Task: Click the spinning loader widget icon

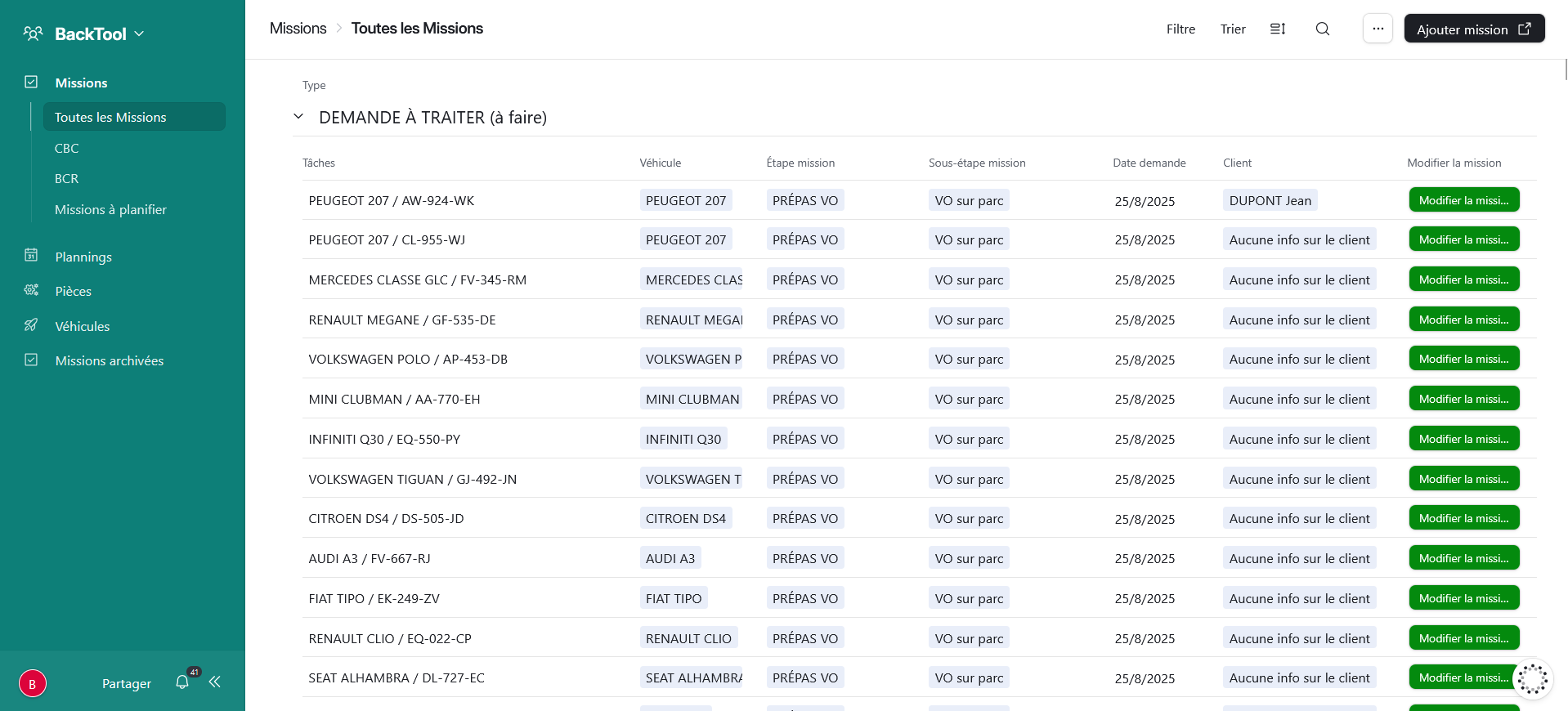Action: [1532, 679]
